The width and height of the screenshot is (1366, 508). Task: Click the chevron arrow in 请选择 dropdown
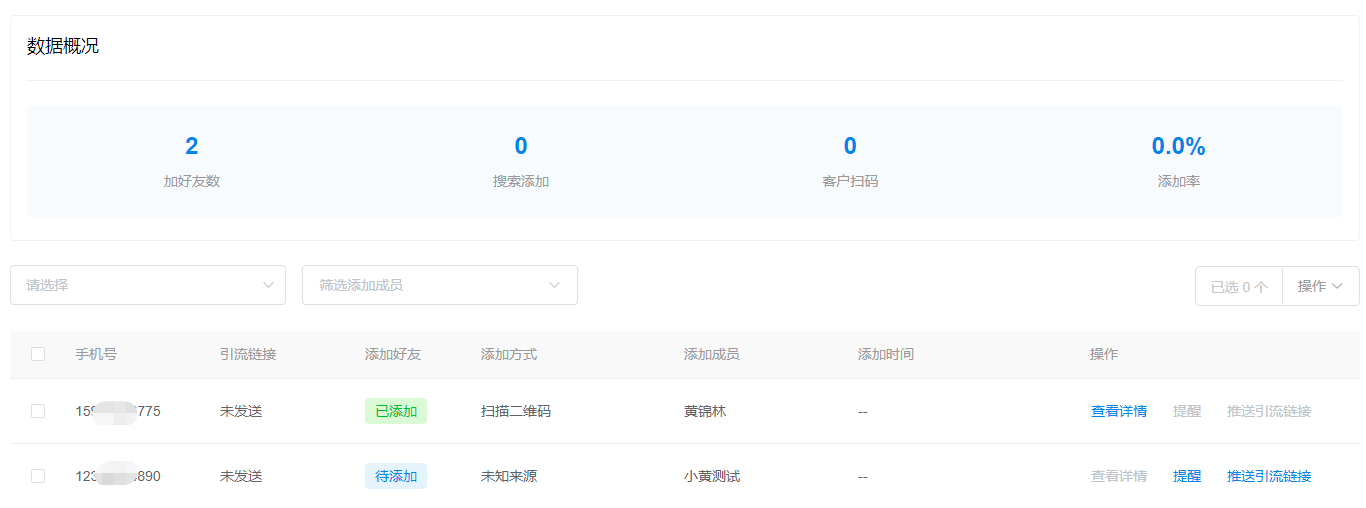click(x=268, y=285)
